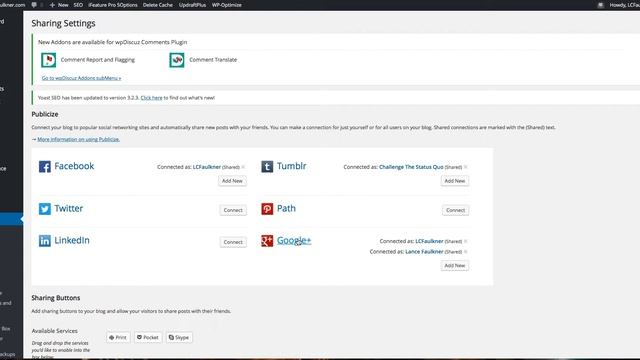The image size is (640, 360).
Task: Click the Comment Report and Flagging text
Action: pos(98,60)
